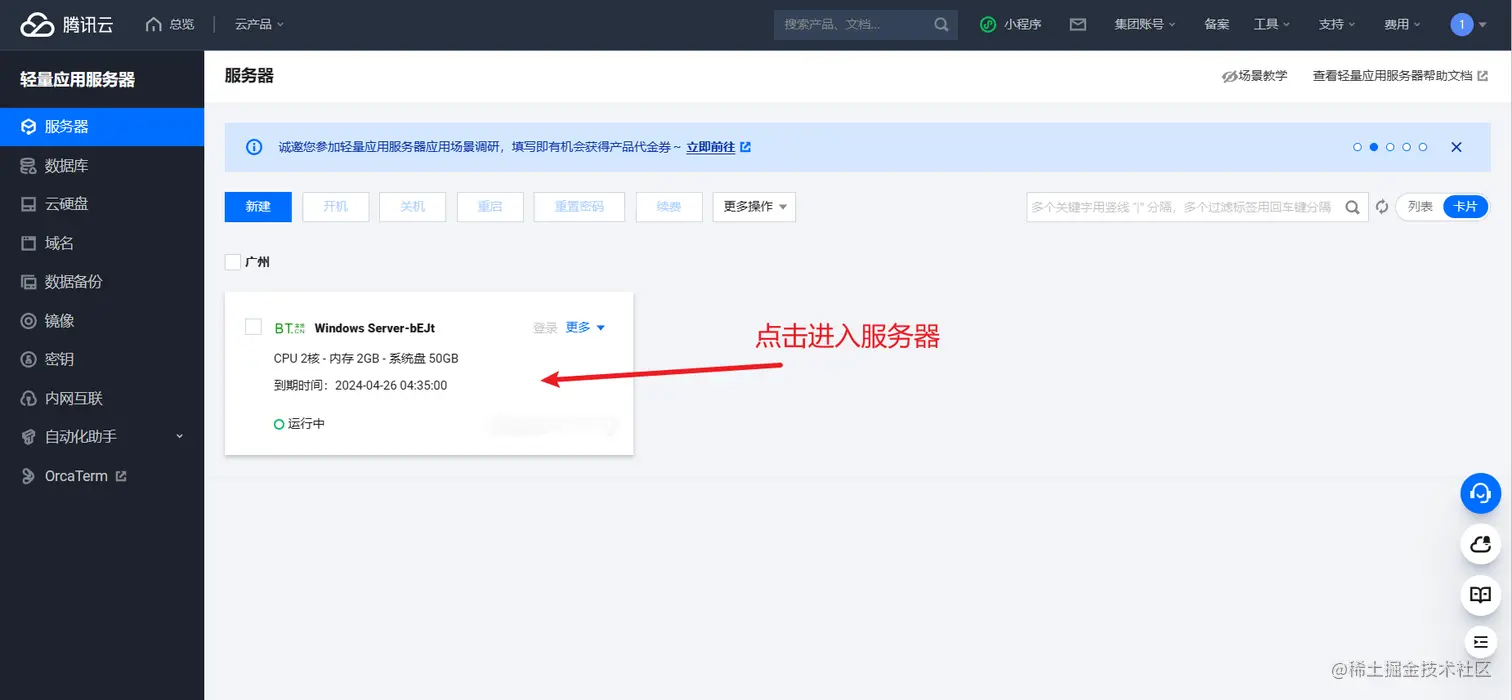
Task: Click the 镜像 image sidebar icon
Action: (28, 321)
